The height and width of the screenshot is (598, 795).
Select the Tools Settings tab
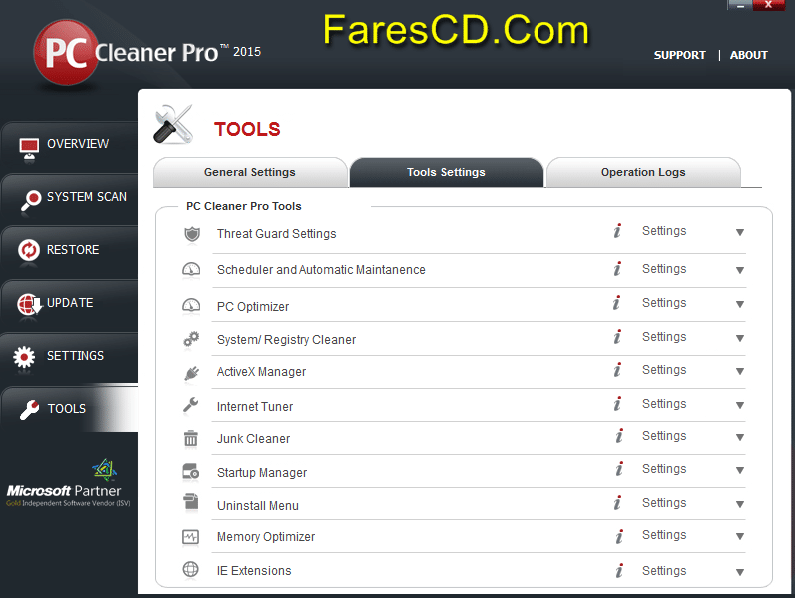point(446,172)
